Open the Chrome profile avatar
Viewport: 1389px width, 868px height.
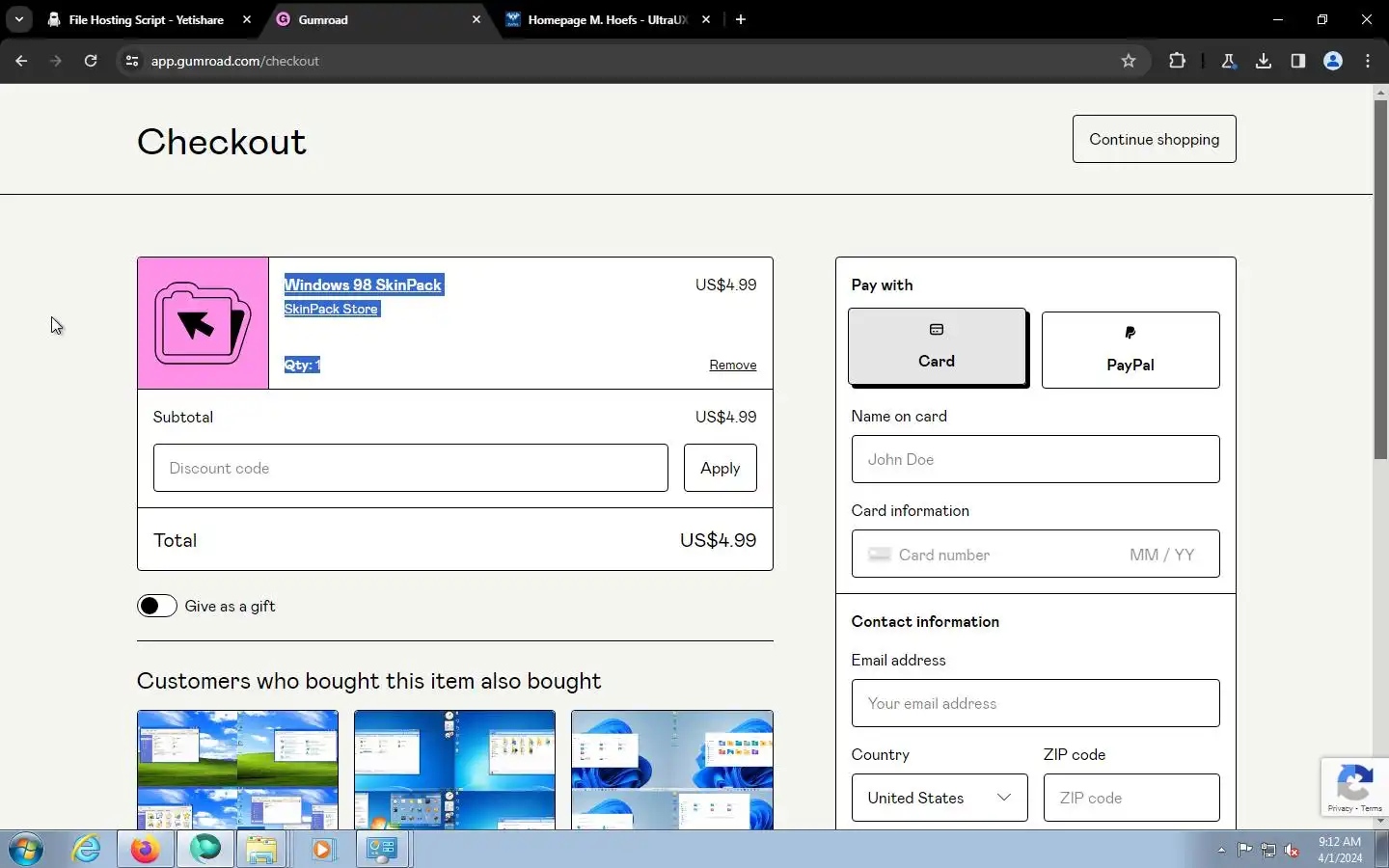pos(1333,61)
